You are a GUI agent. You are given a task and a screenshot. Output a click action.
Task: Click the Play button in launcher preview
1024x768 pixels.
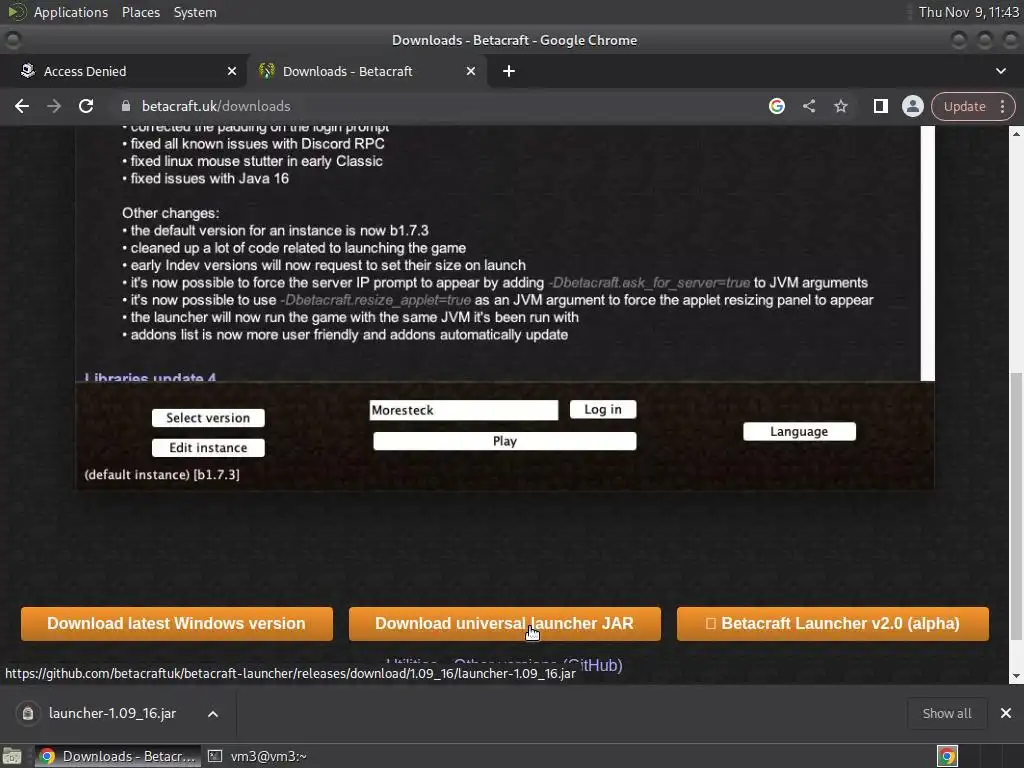tap(505, 441)
